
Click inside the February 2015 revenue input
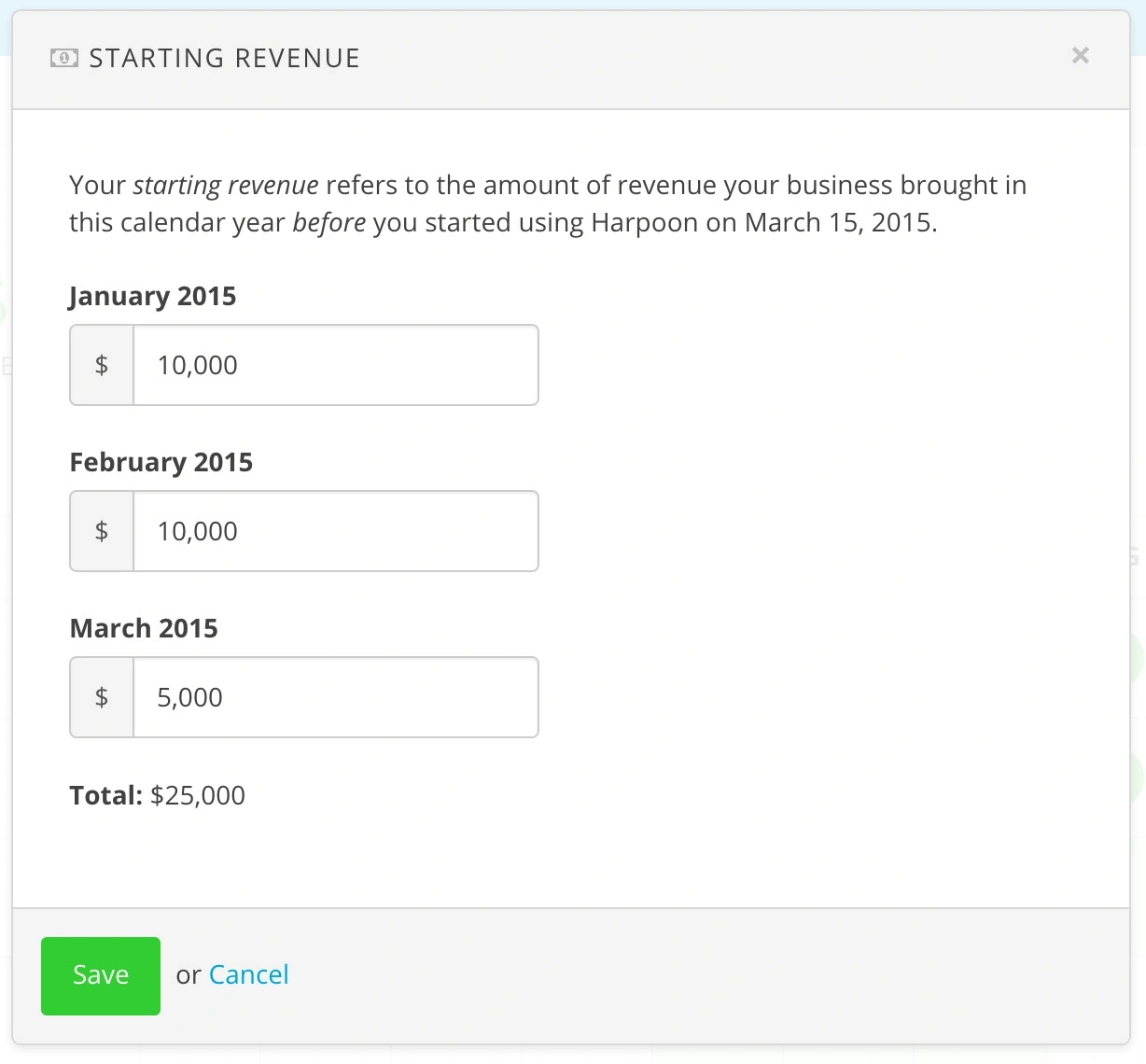click(336, 530)
